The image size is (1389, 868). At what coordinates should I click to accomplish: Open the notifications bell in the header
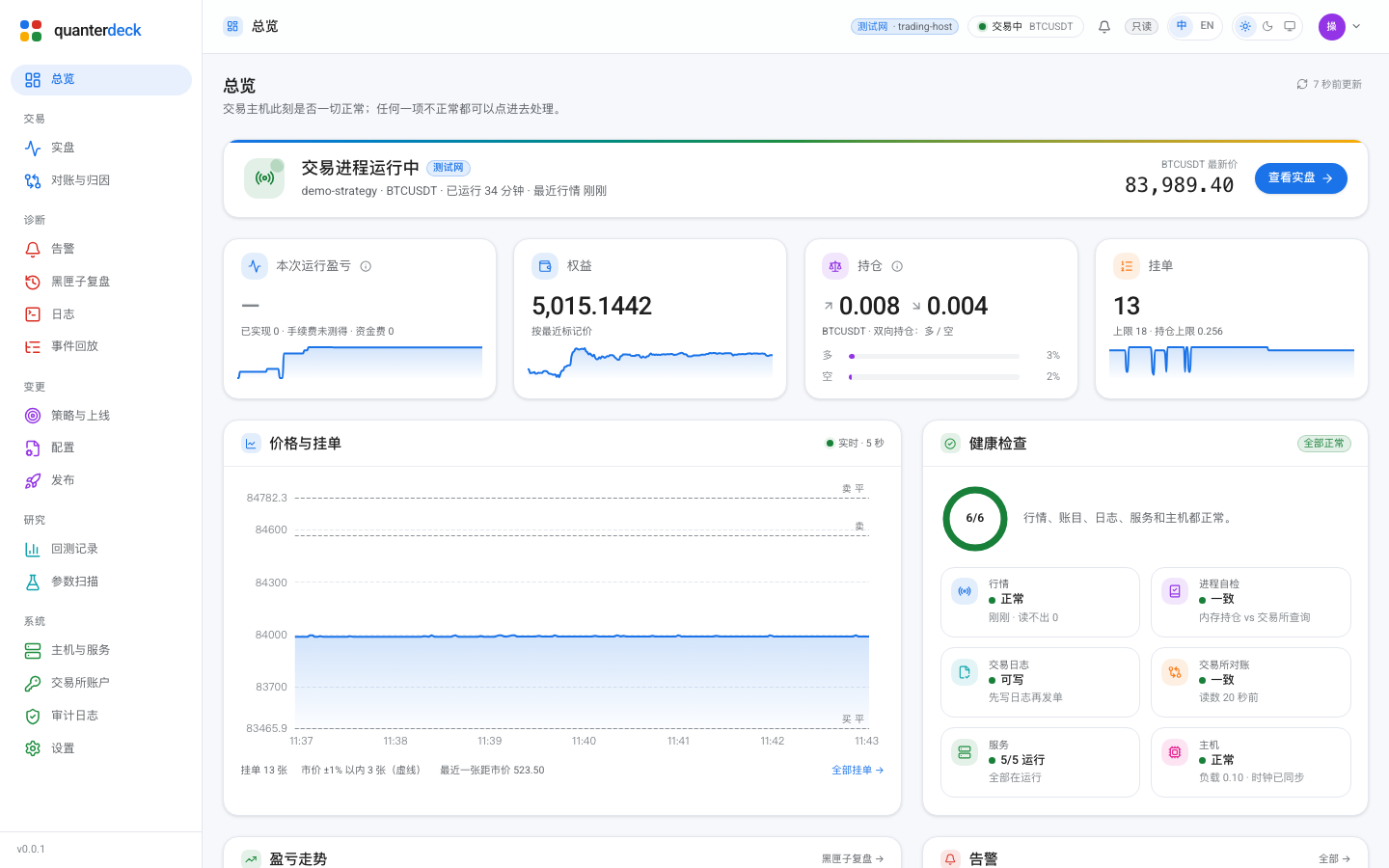[x=1104, y=27]
